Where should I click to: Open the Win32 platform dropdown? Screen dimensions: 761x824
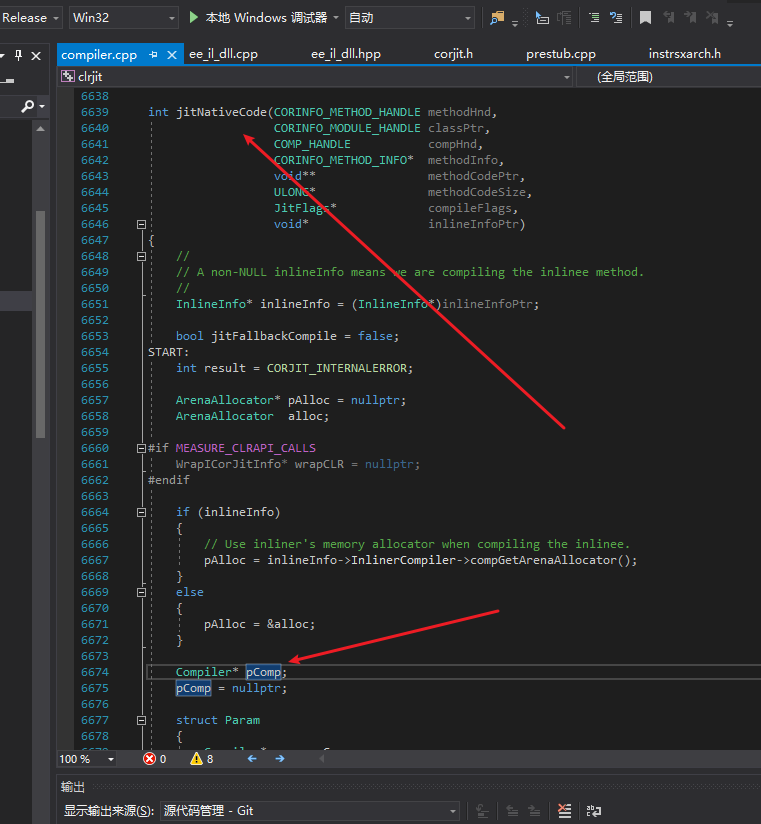124,18
